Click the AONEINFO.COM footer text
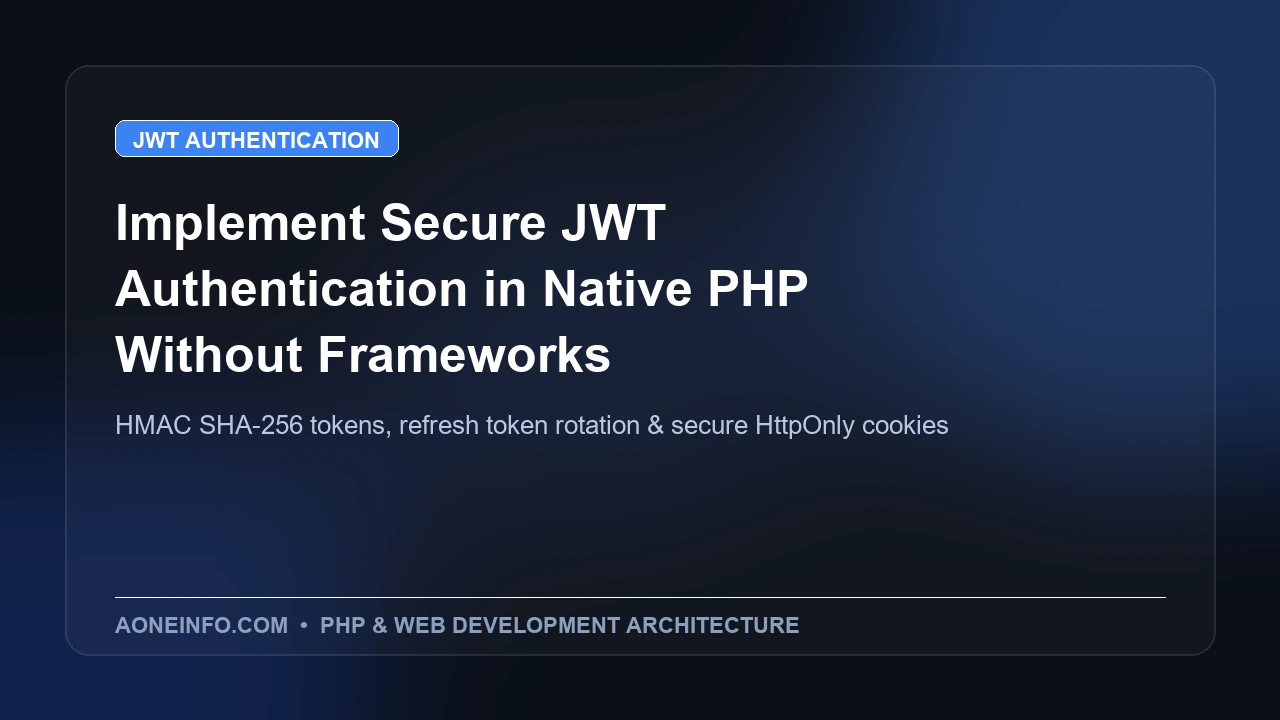 201,625
